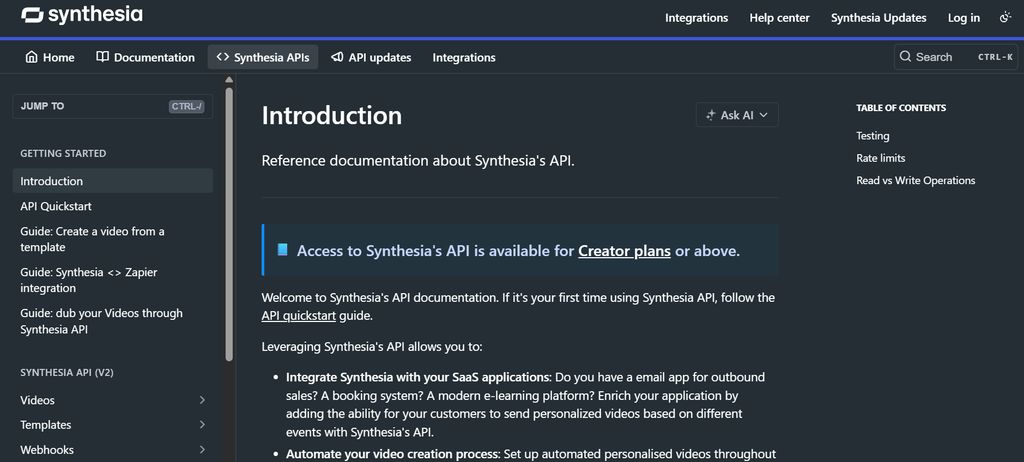Click 'Integrate Synthesia with your SaaS applications' bullet
Viewport: 1024px width, 462px height.
[x=418, y=377]
